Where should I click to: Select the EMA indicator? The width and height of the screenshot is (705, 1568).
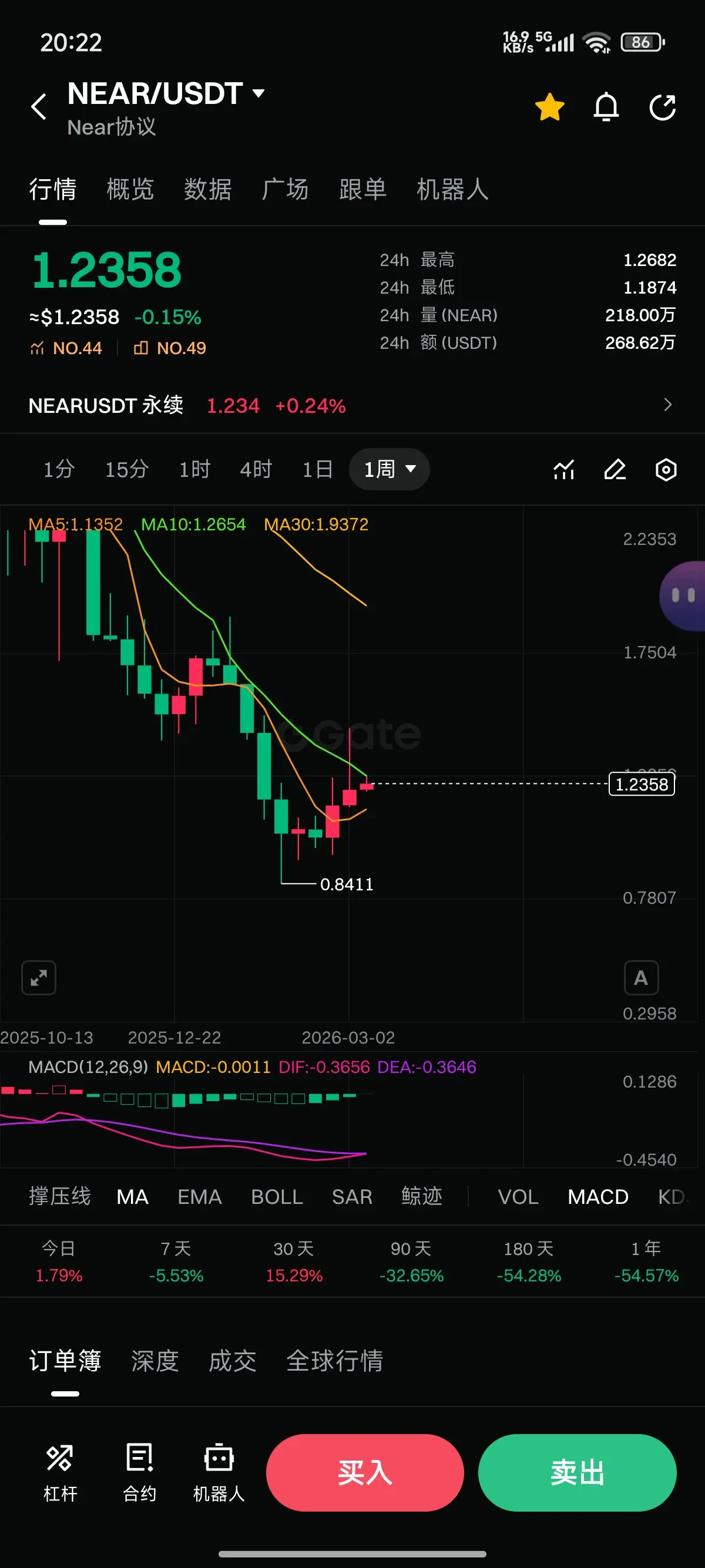coord(200,1197)
